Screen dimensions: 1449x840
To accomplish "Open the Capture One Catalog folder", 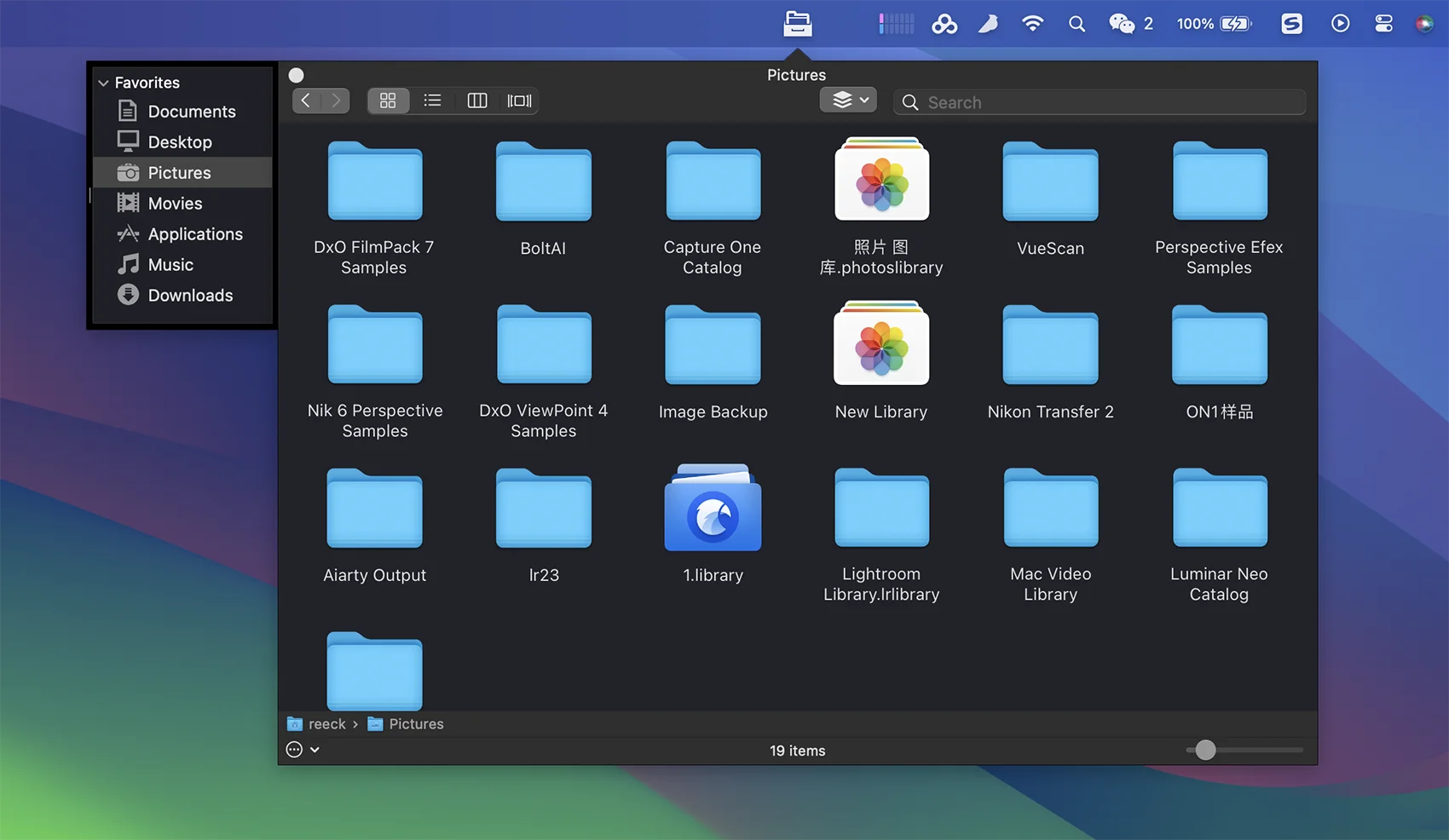I will [x=713, y=181].
